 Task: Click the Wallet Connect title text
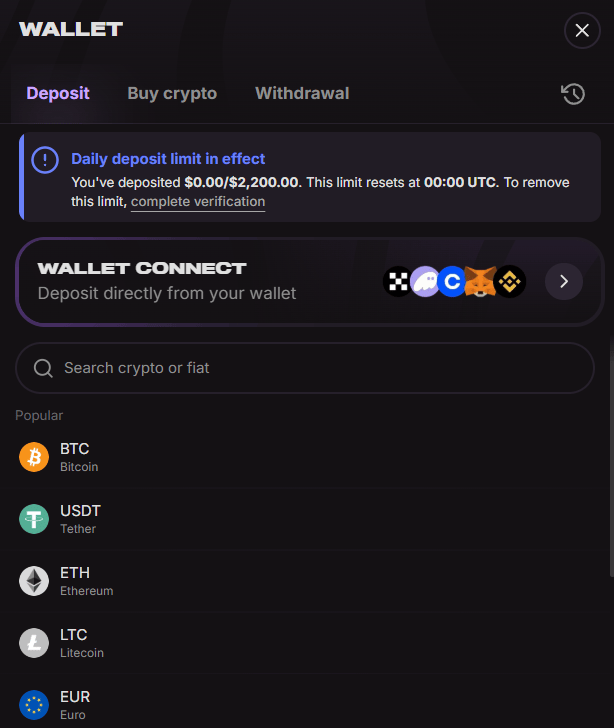(141, 268)
